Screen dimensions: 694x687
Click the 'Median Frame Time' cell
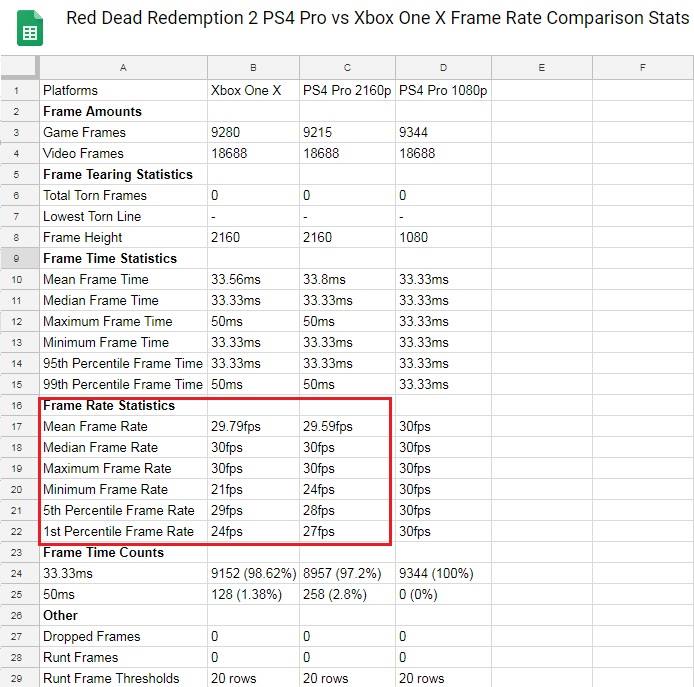tap(123, 300)
